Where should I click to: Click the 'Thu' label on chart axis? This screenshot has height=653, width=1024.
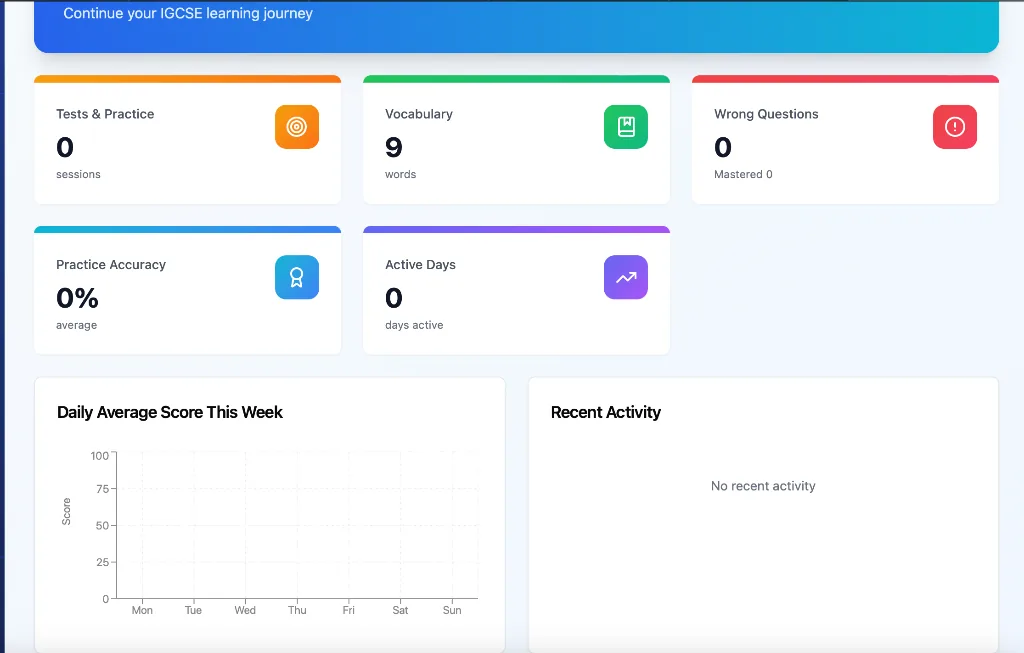[x=297, y=610]
